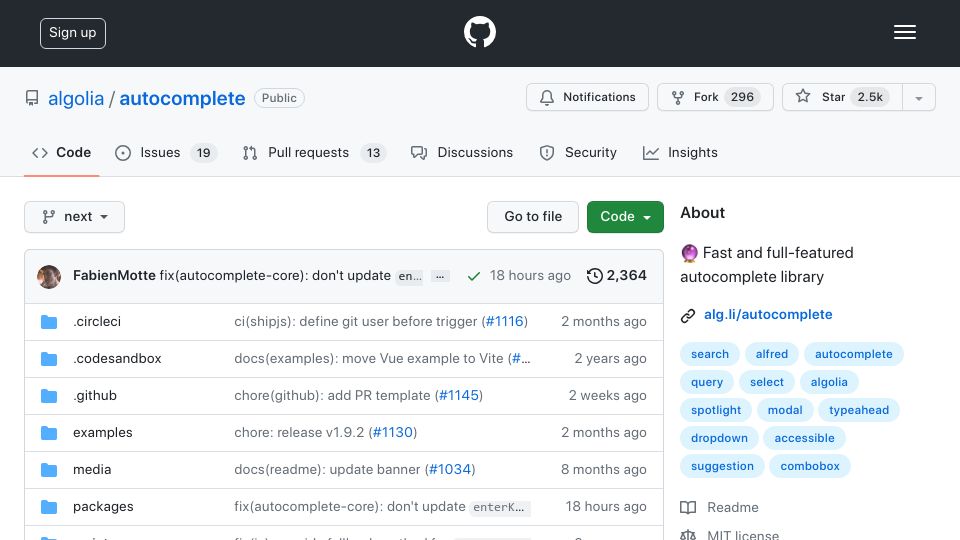
Task: Select the search topic tag
Action: tap(710, 354)
